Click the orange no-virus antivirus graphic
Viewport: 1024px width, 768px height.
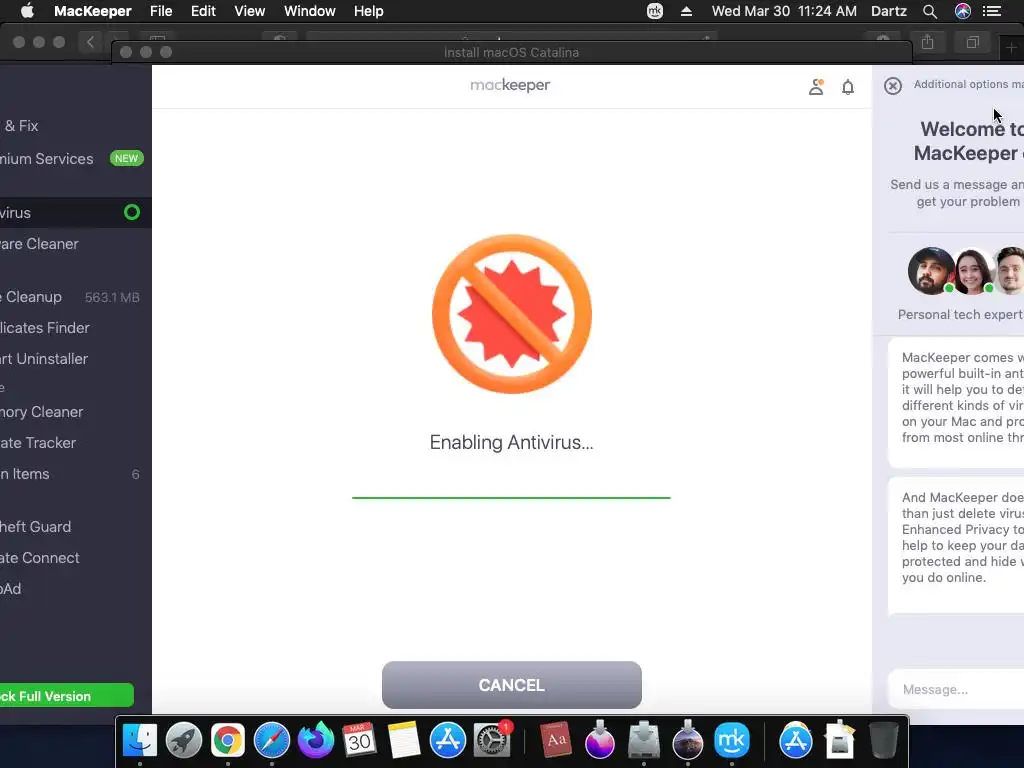pyautogui.click(x=512, y=314)
